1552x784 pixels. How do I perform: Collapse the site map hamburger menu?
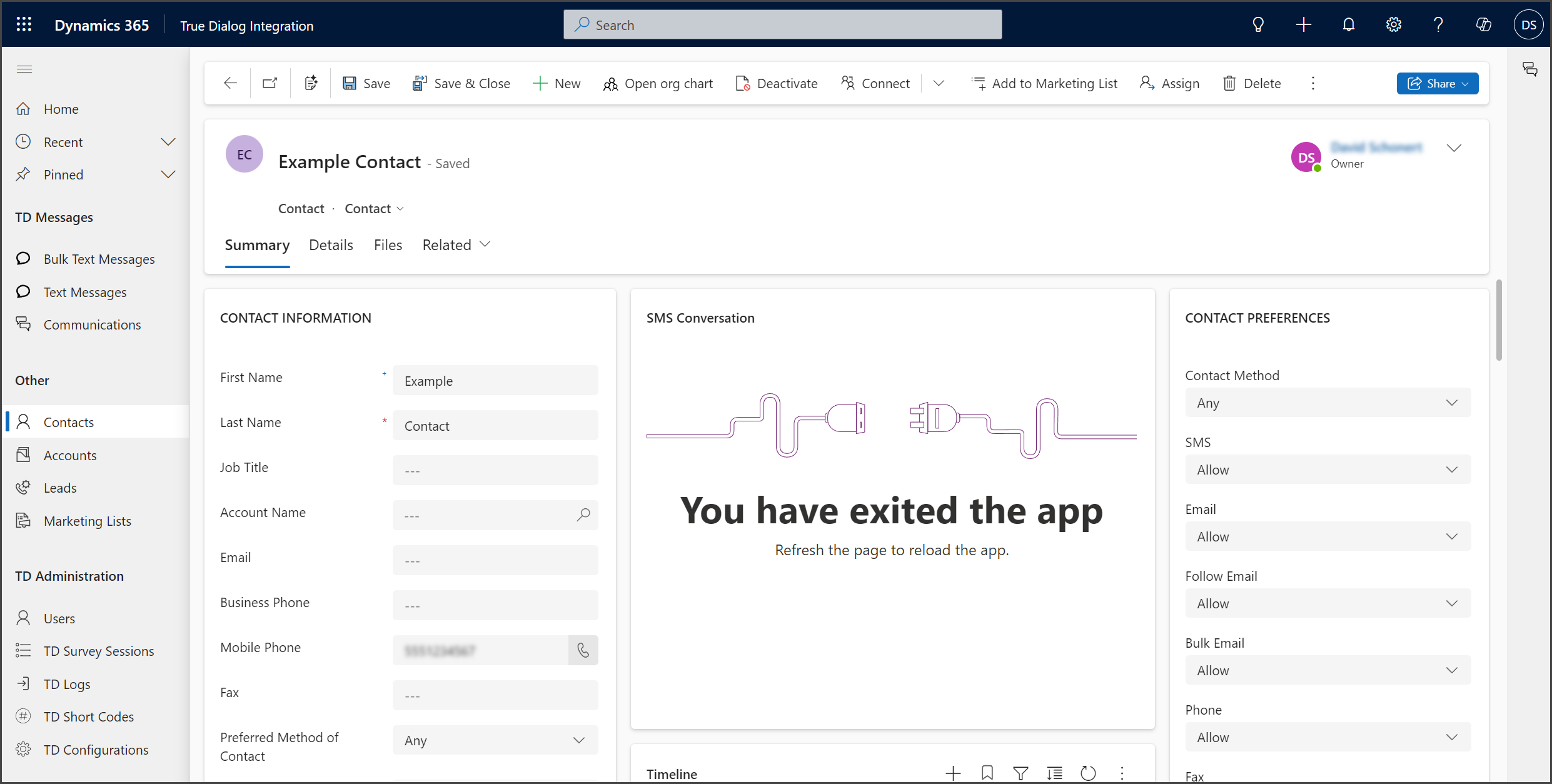pos(24,69)
